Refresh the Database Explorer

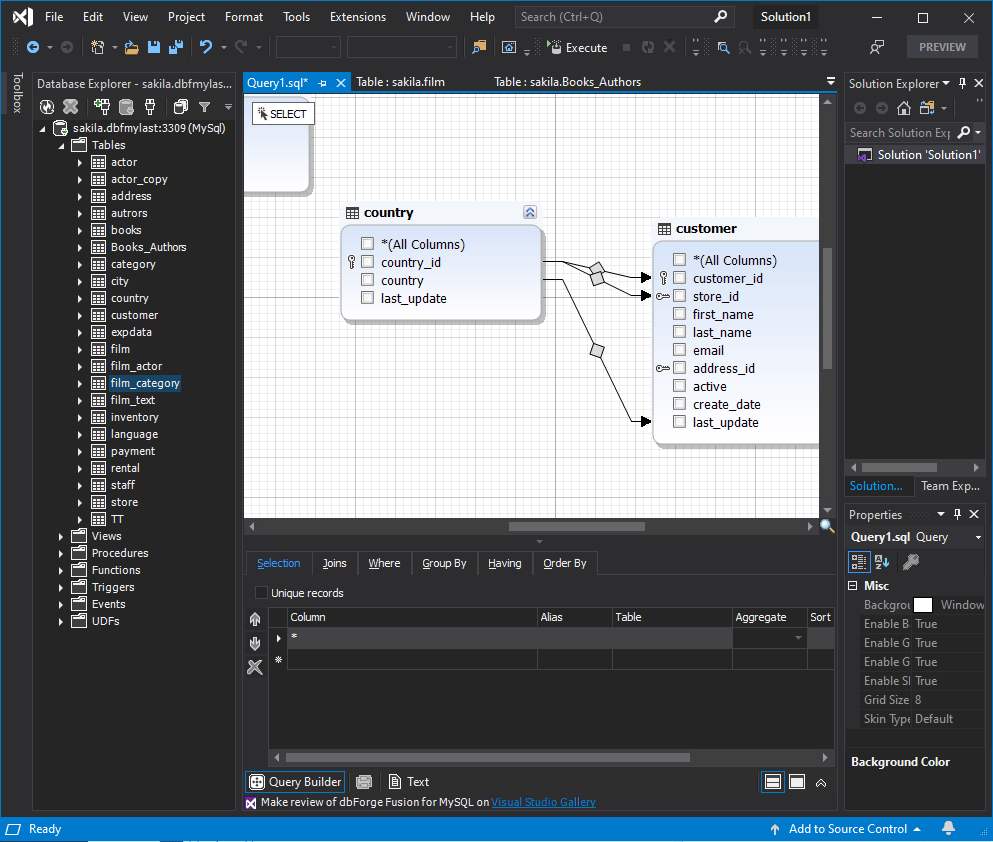(47, 106)
